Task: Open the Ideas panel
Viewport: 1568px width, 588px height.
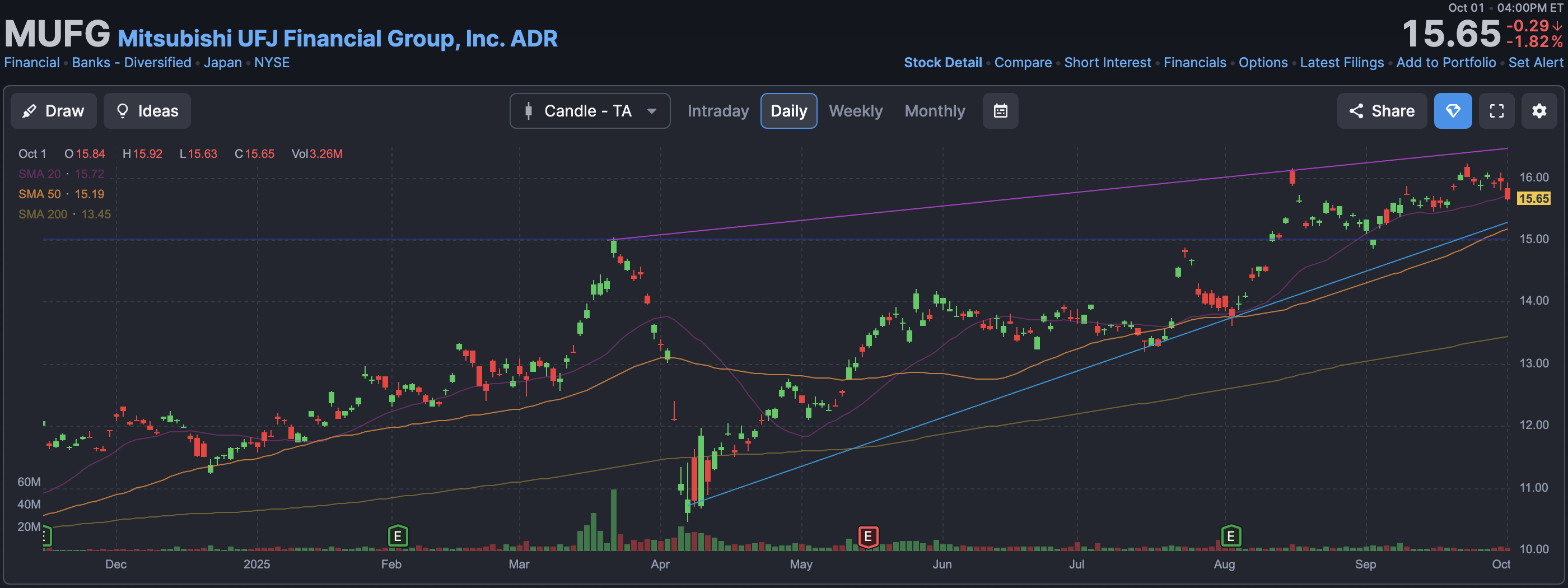Action: [x=147, y=111]
